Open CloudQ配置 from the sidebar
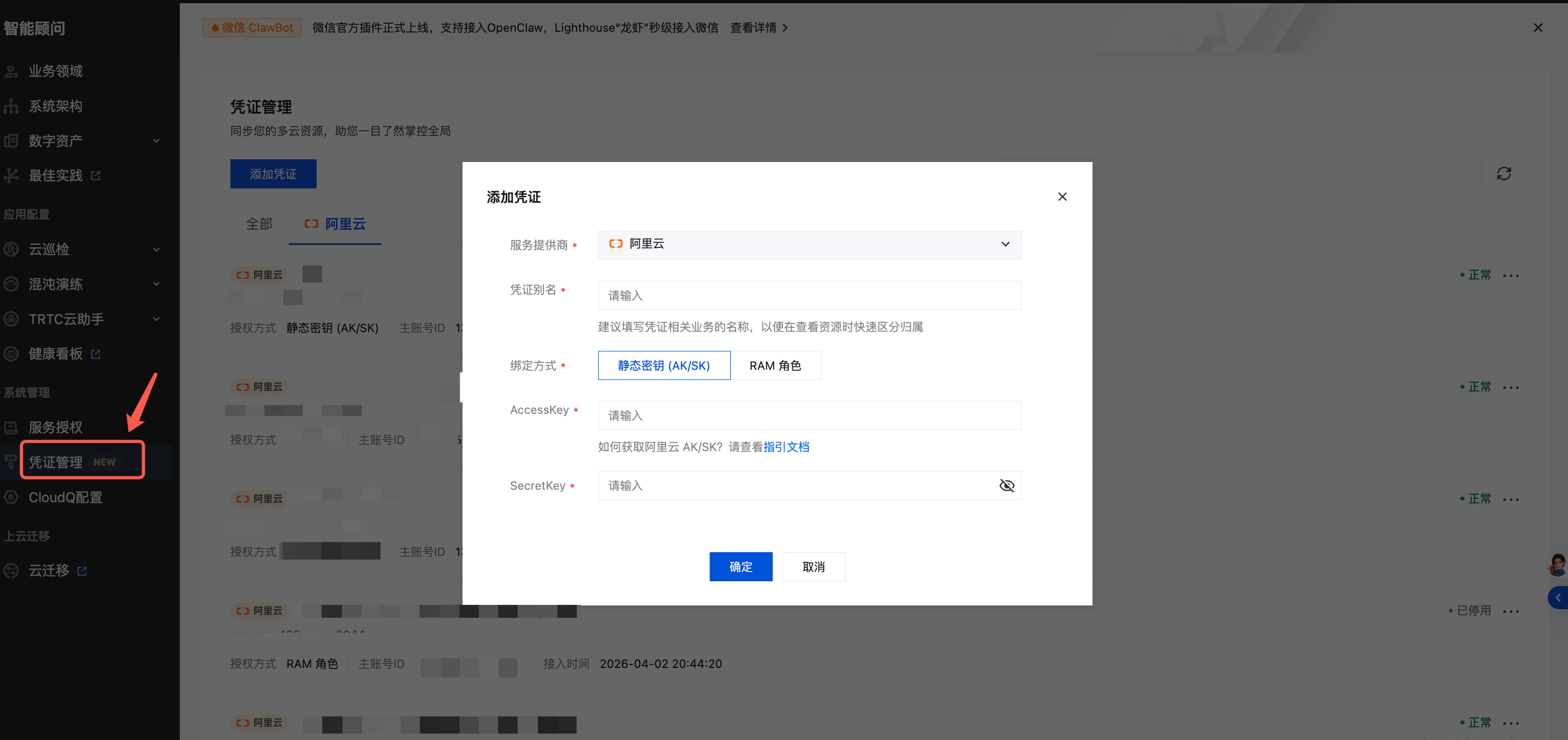This screenshot has width=1568, height=740. pos(65,497)
